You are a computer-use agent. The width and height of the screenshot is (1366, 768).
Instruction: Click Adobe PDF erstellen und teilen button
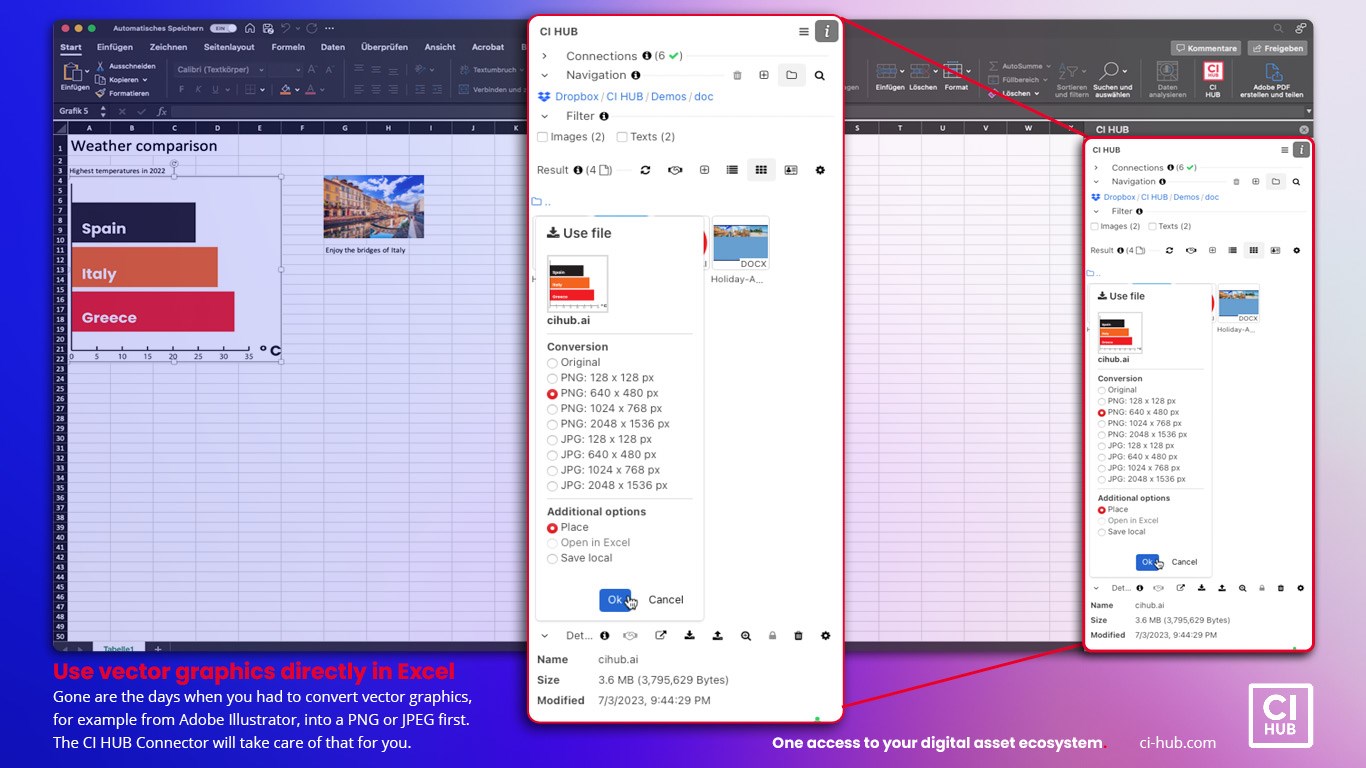(1272, 80)
